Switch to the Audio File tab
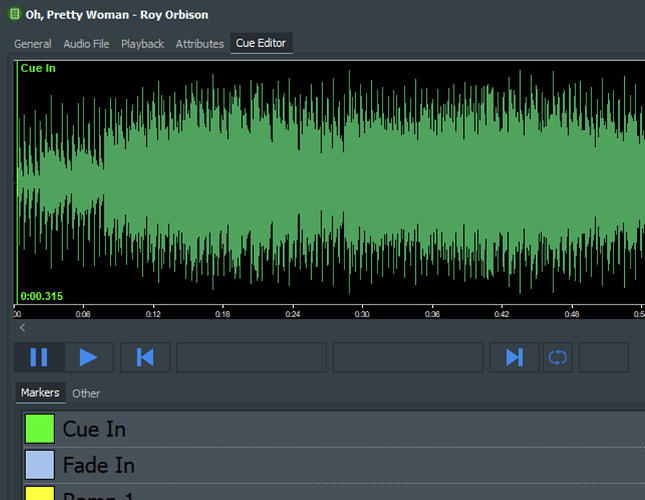645x500 pixels. (86, 44)
